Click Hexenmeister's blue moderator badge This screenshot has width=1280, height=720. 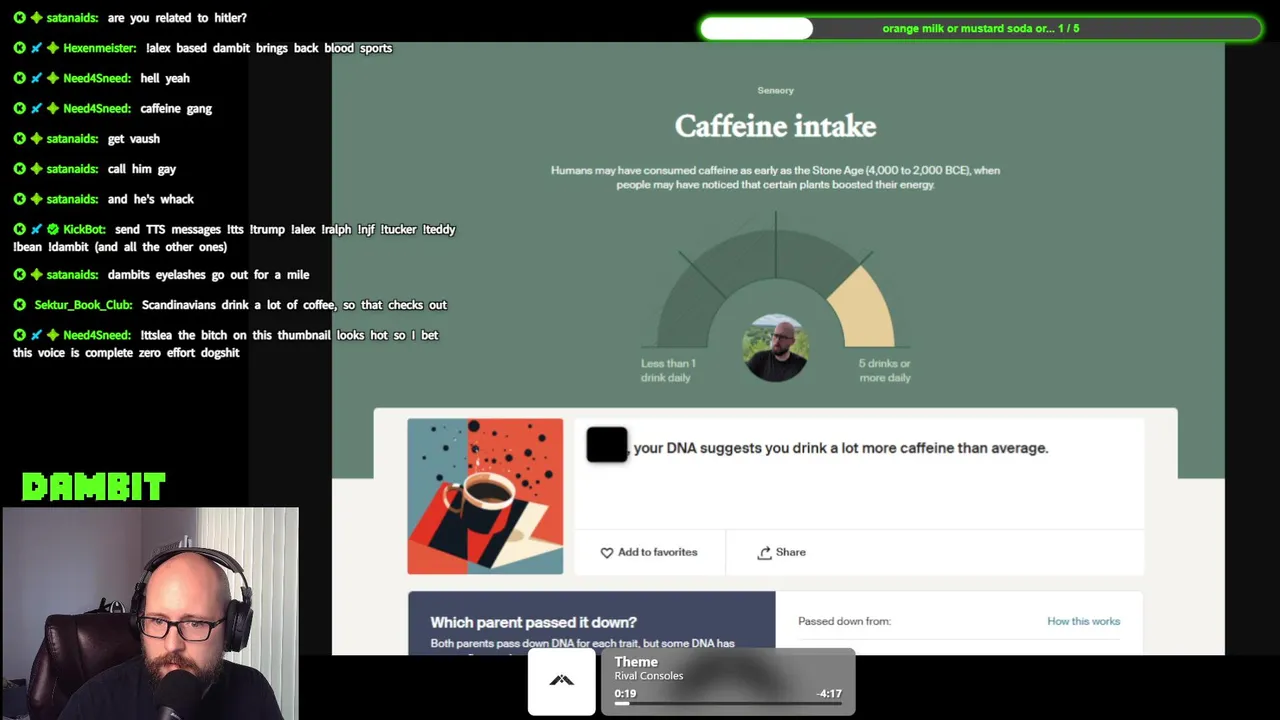click(x=36, y=48)
